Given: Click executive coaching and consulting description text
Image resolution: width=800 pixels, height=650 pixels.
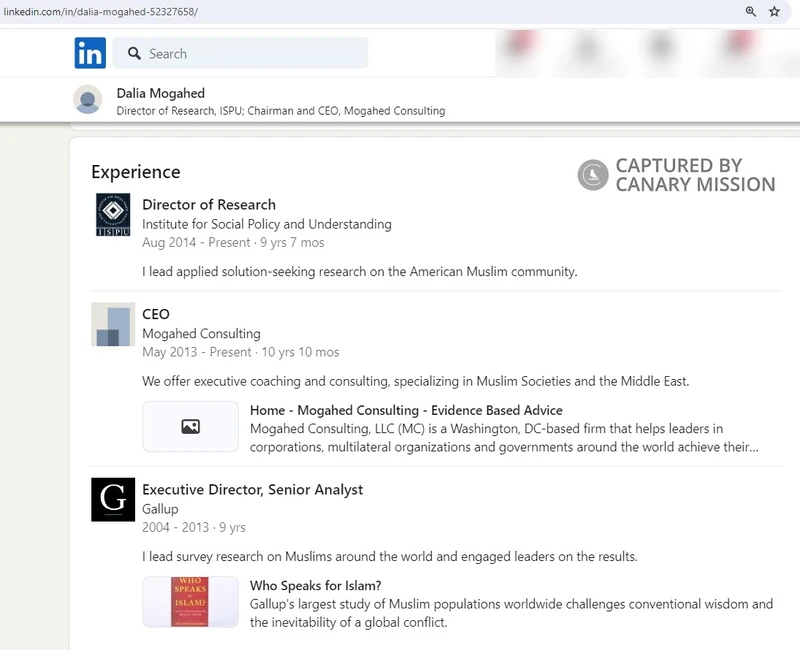Looking at the screenshot, I should point(415,381).
